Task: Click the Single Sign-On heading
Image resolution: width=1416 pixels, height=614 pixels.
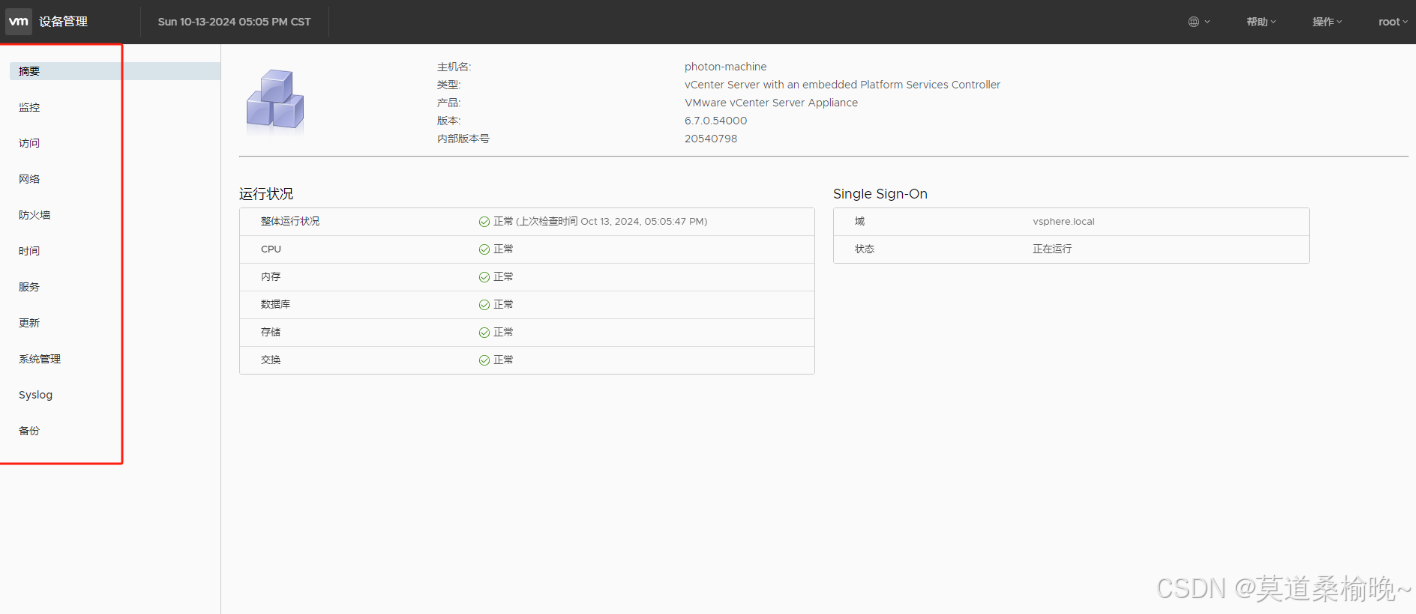Action: [880, 194]
